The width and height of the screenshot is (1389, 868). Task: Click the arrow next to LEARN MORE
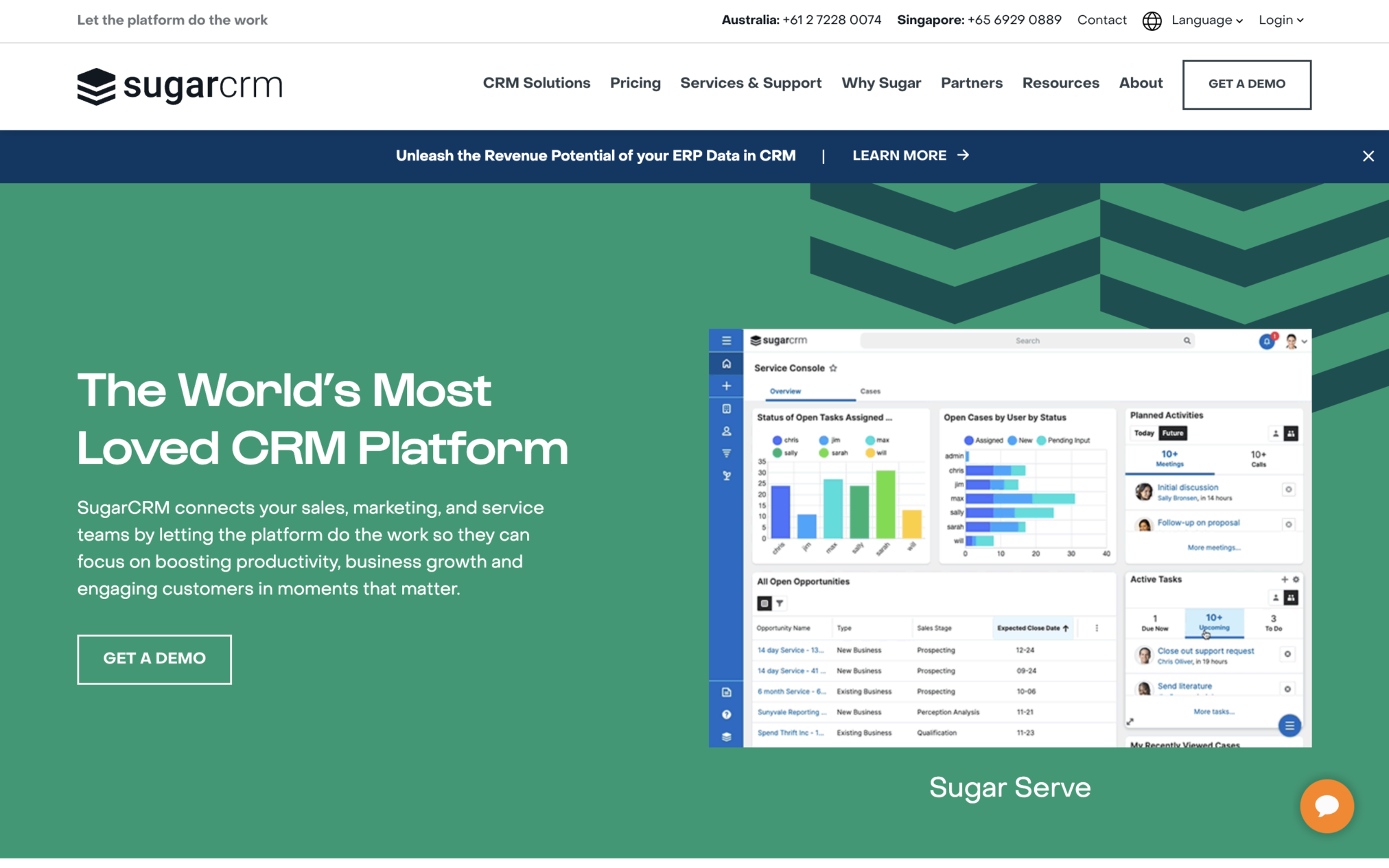964,155
